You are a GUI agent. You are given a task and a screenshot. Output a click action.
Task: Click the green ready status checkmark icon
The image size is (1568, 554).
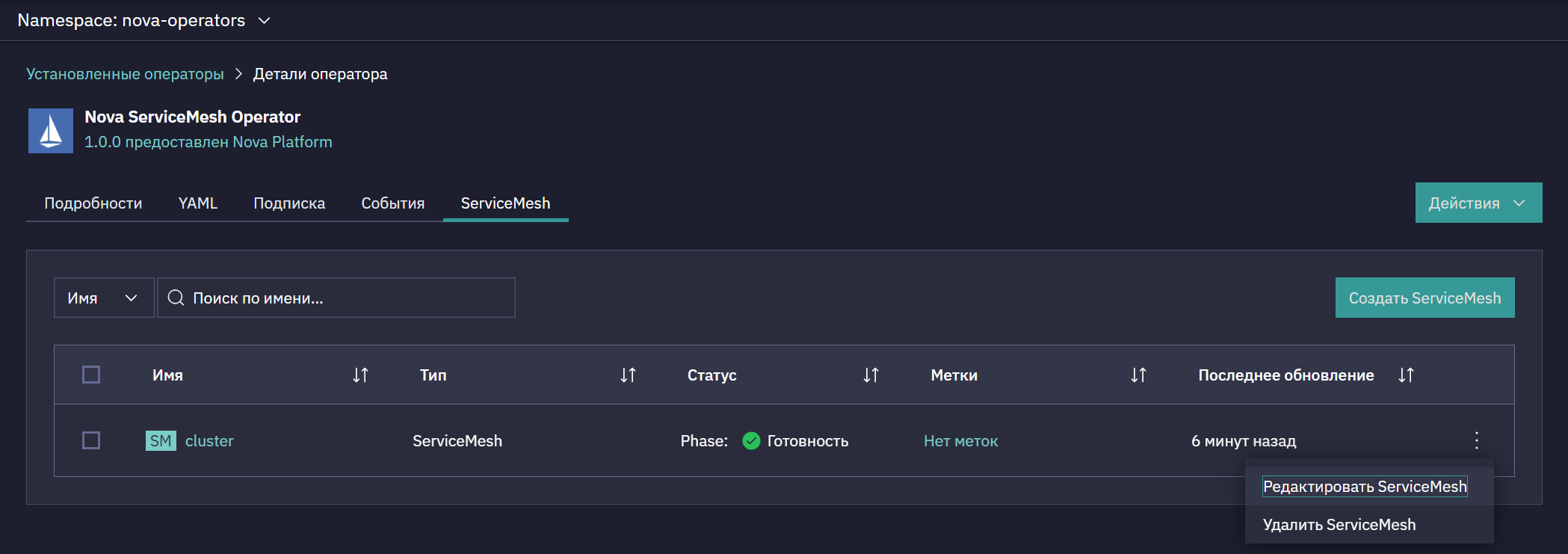point(751,441)
